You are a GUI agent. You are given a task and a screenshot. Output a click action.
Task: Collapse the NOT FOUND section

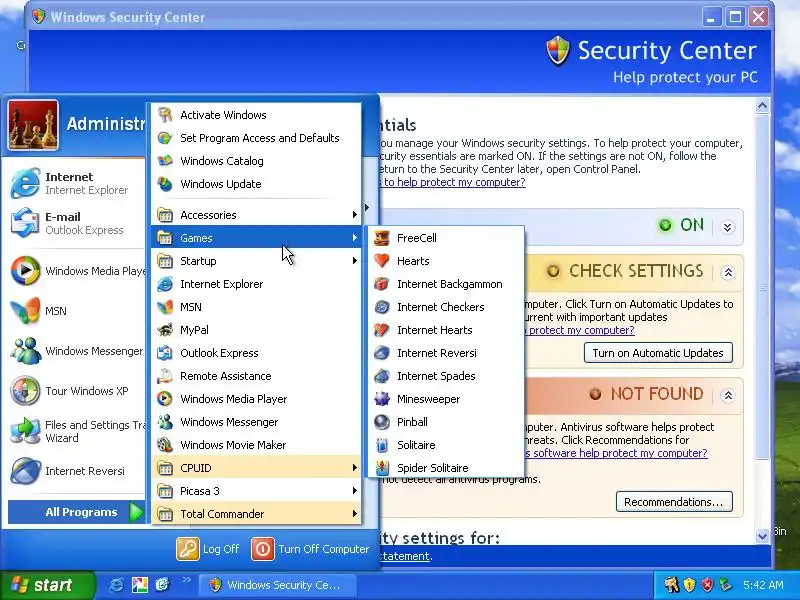coord(728,395)
